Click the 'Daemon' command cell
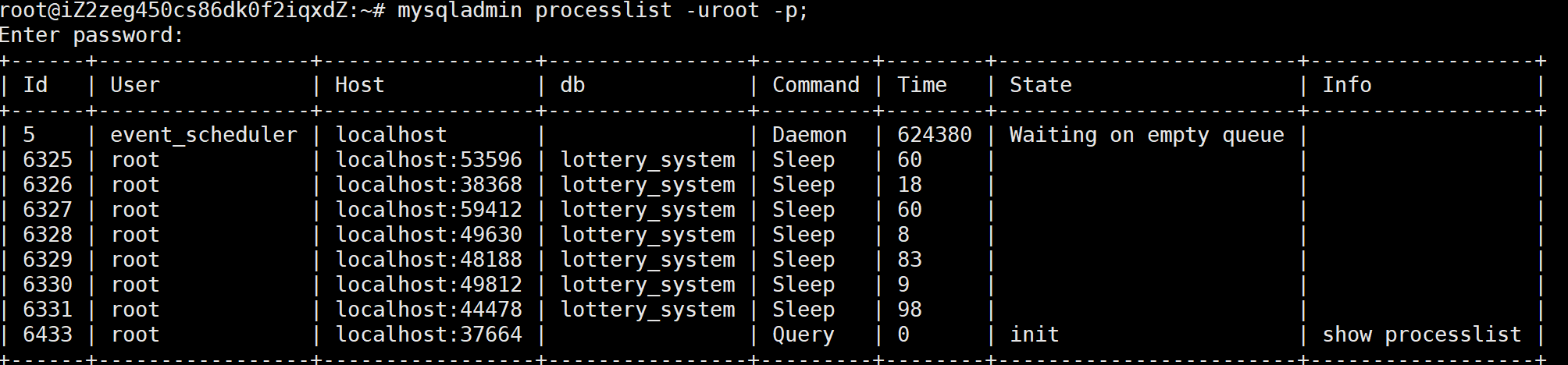The height and width of the screenshot is (365, 1568). pos(810,135)
